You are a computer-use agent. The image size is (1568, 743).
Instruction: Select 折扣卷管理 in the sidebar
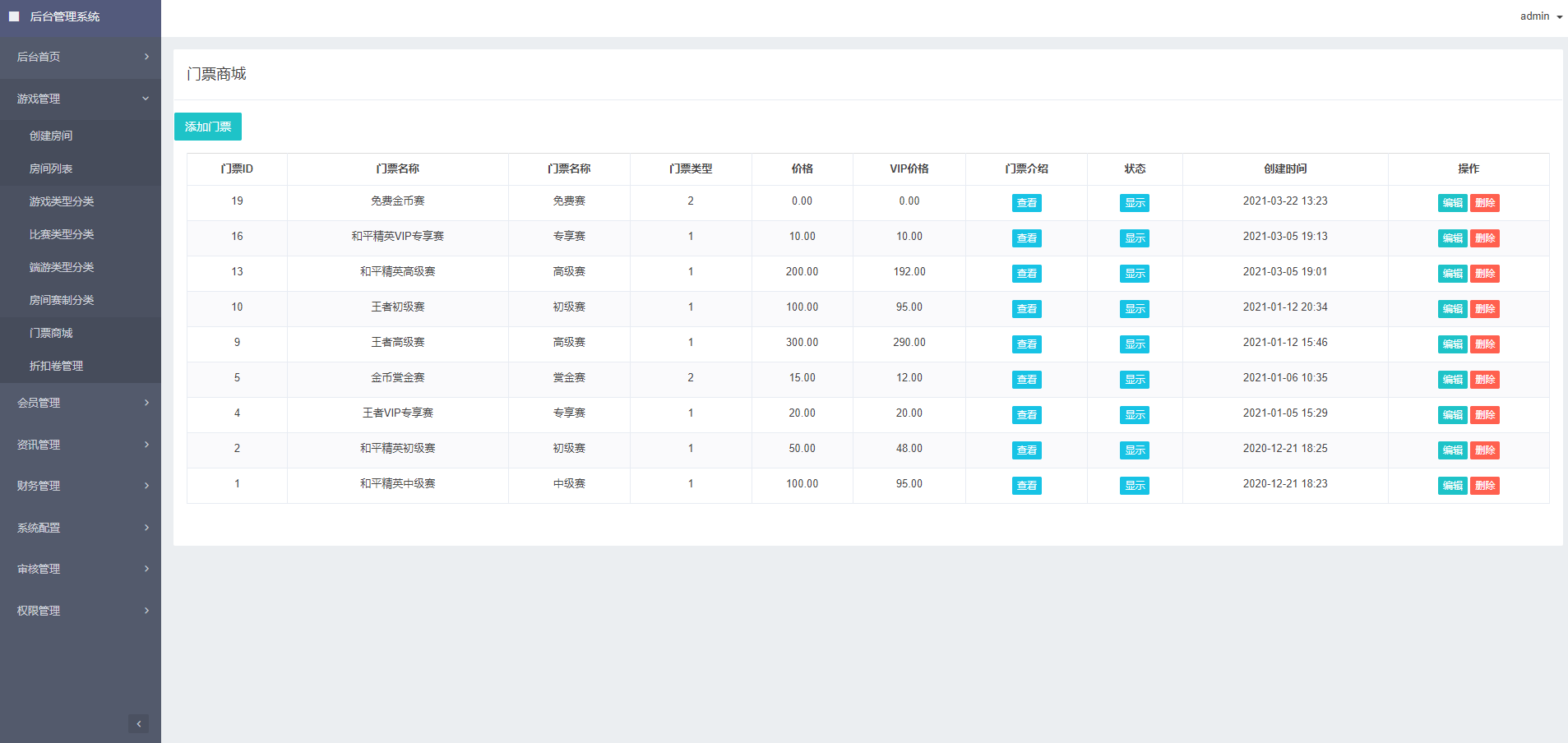click(56, 366)
